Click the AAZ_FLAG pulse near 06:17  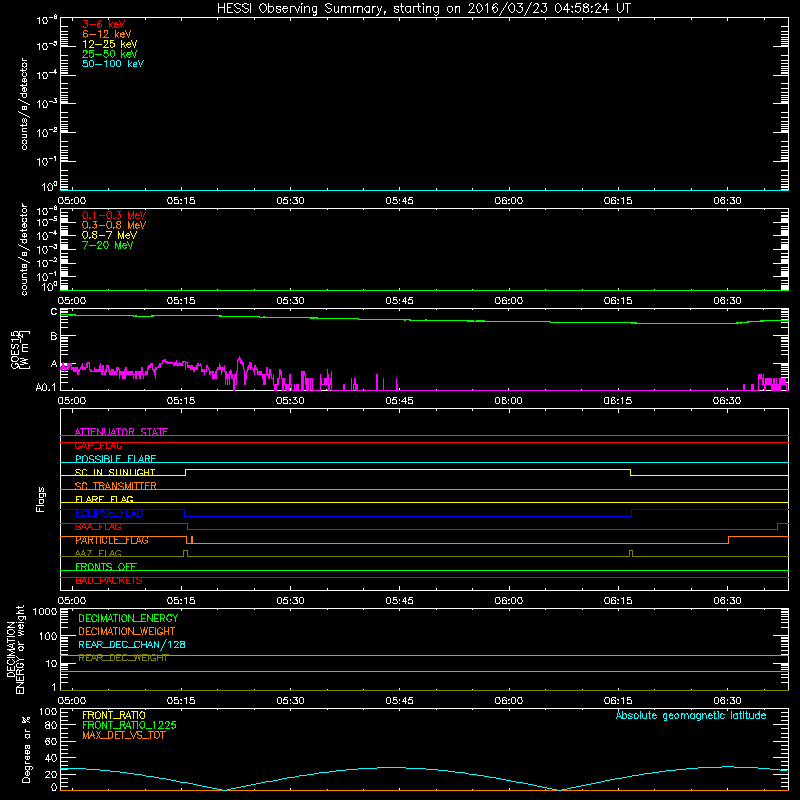pyautogui.click(x=631, y=553)
